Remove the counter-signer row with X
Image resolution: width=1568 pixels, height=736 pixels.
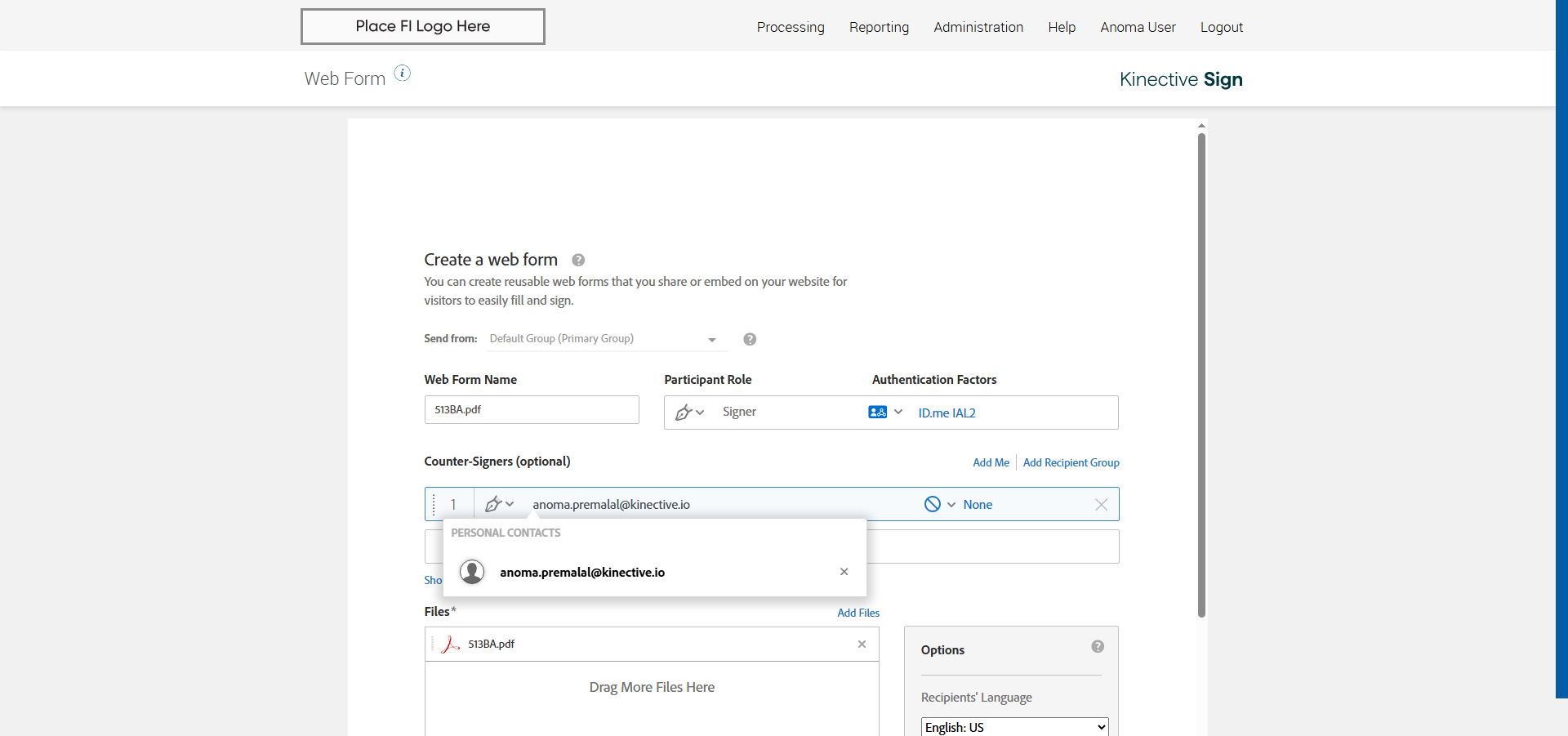(x=1101, y=505)
